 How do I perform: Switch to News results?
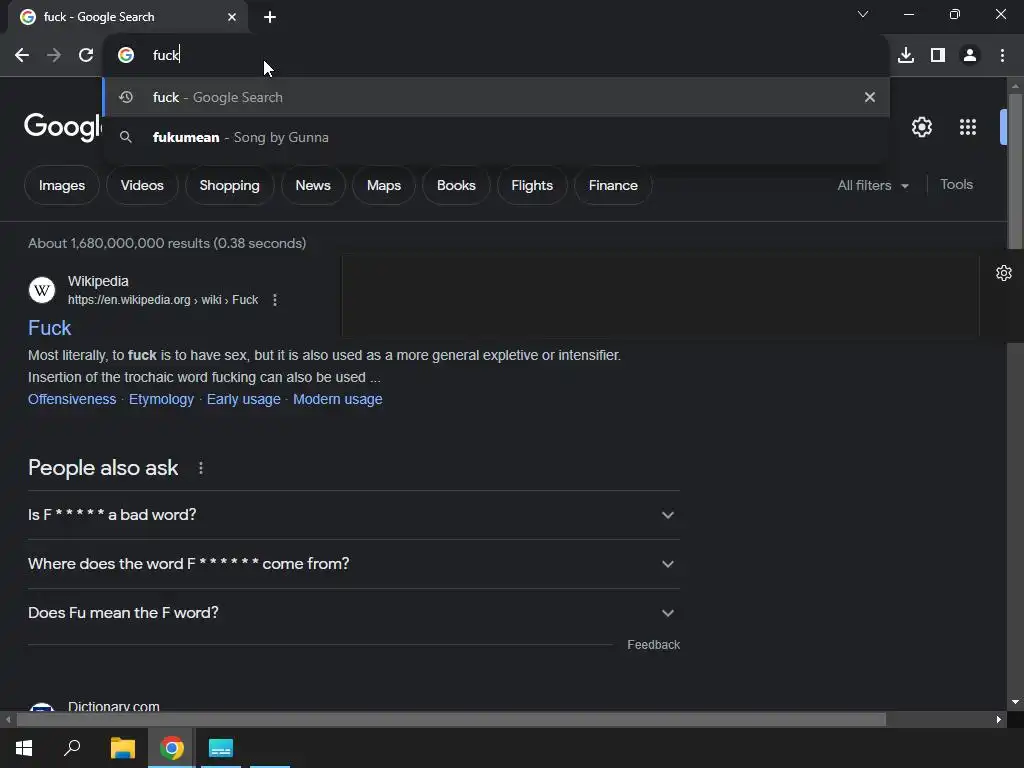313,185
